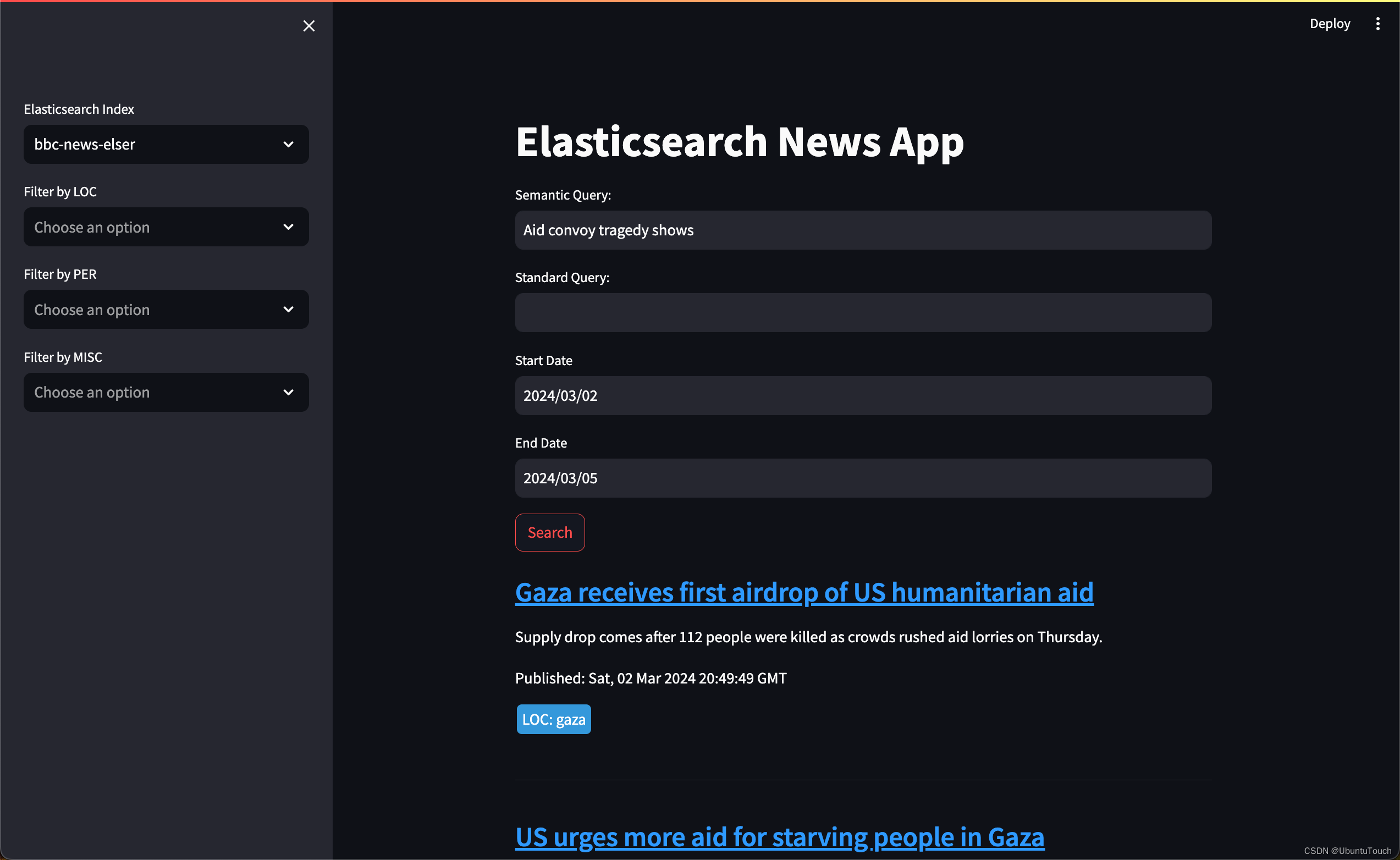
Task: Click the LOC filter chevron arrow
Action: point(287,227)
